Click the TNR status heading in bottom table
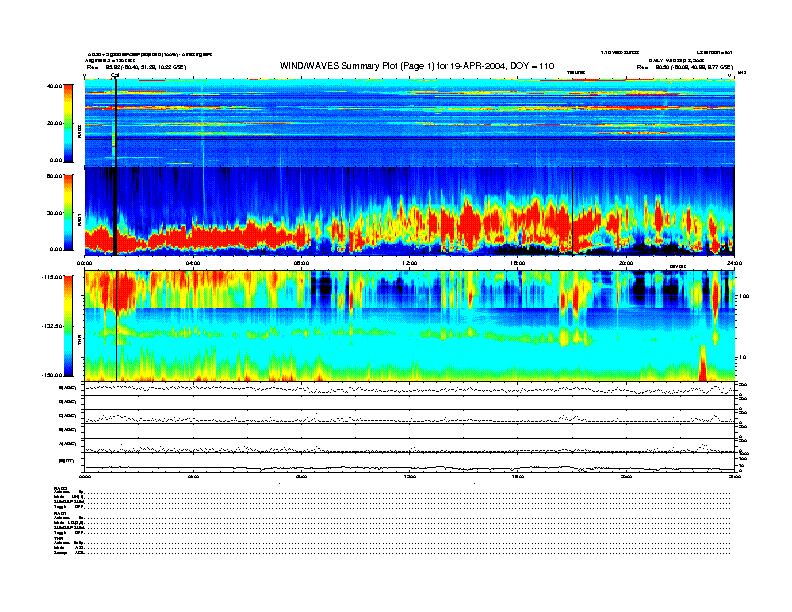The image size is (792, 612). pos(59,537)
